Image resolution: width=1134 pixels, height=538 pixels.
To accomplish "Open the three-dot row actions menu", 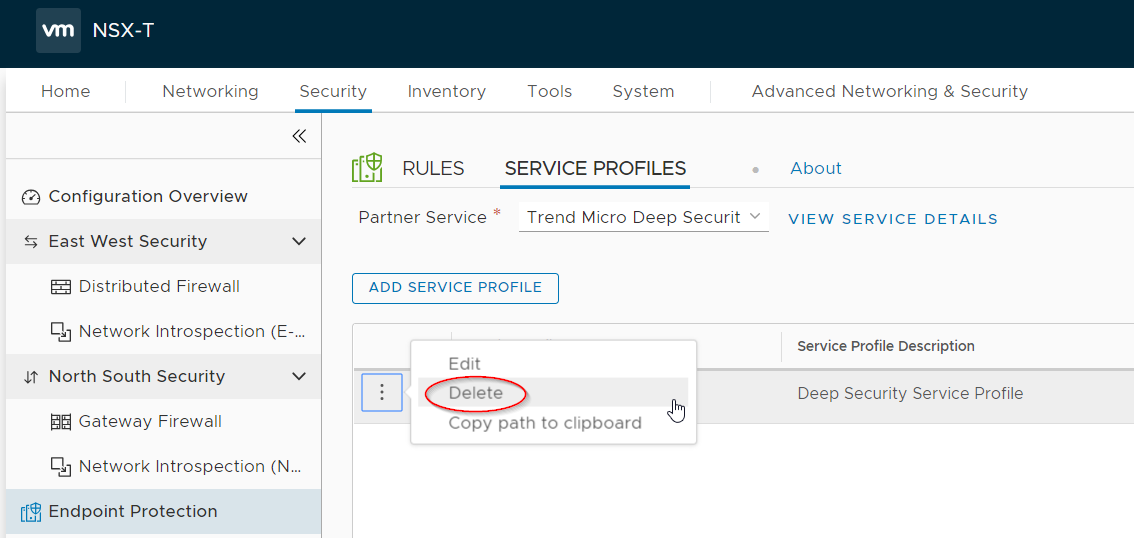I will [381, 393].
